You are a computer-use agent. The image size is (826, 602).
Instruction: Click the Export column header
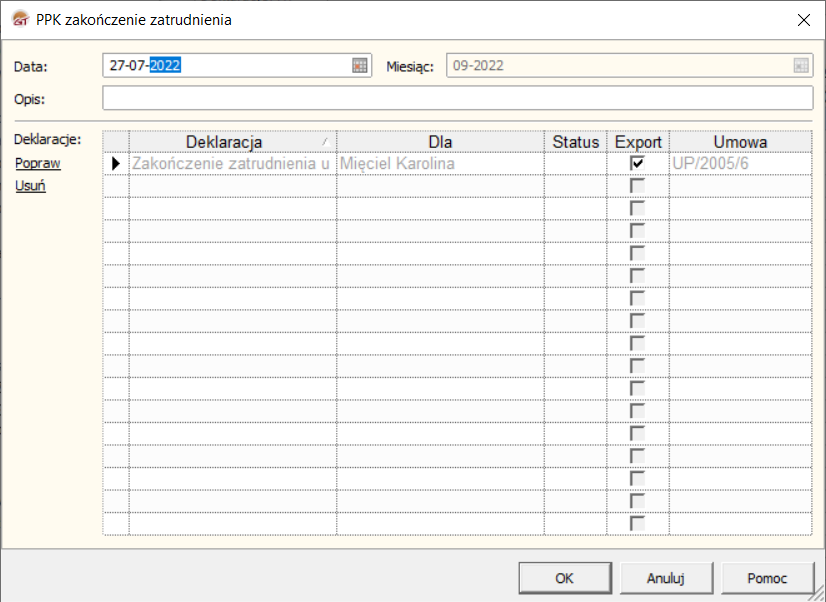638,142
